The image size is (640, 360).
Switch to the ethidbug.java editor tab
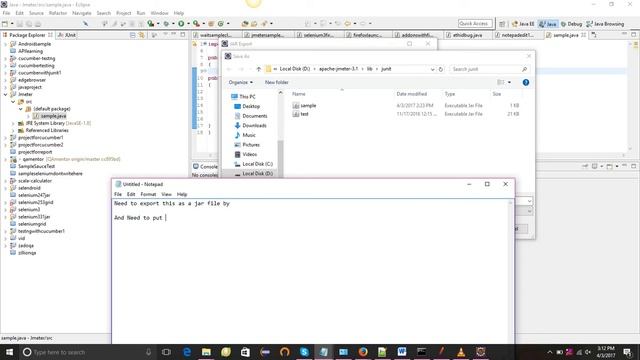pos(467,36)
